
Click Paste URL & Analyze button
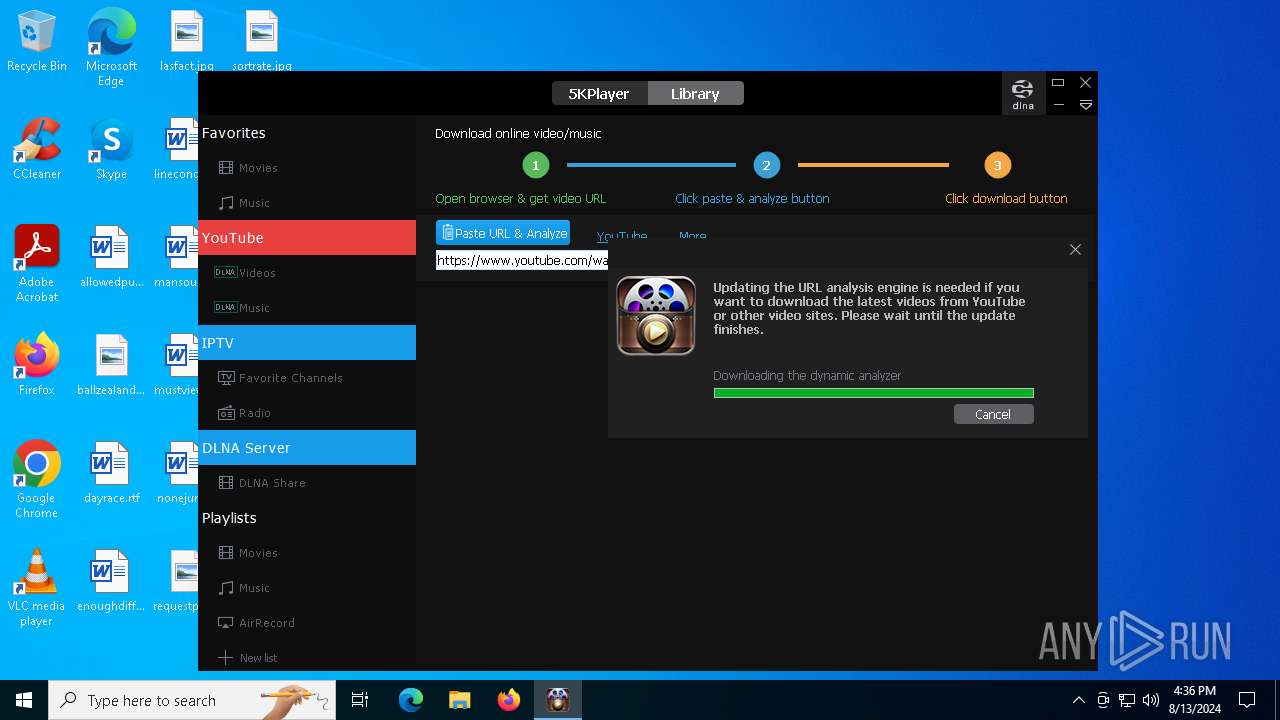503,233
